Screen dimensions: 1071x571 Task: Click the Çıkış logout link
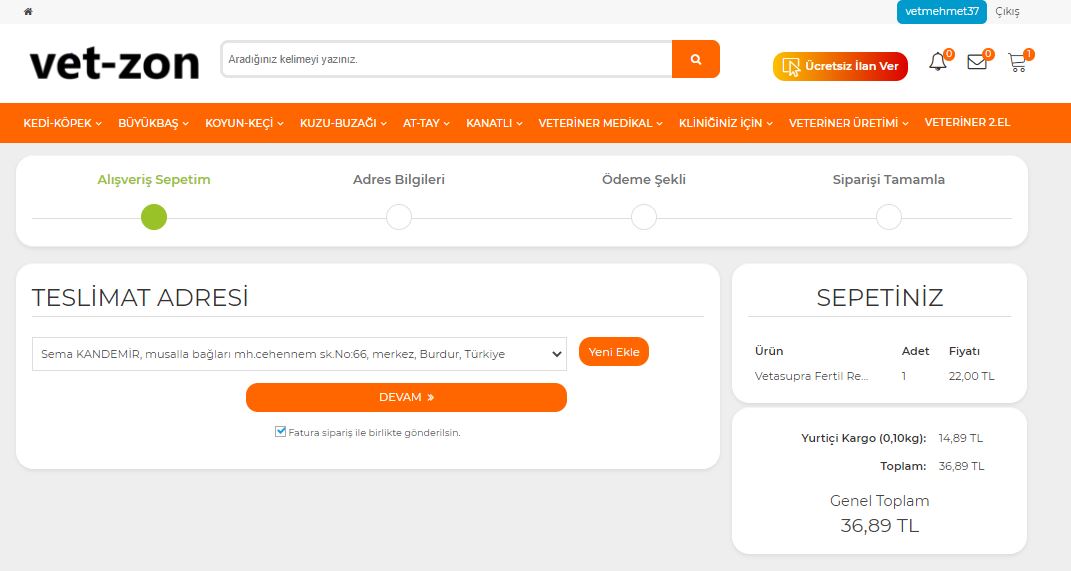(1007, 12)
